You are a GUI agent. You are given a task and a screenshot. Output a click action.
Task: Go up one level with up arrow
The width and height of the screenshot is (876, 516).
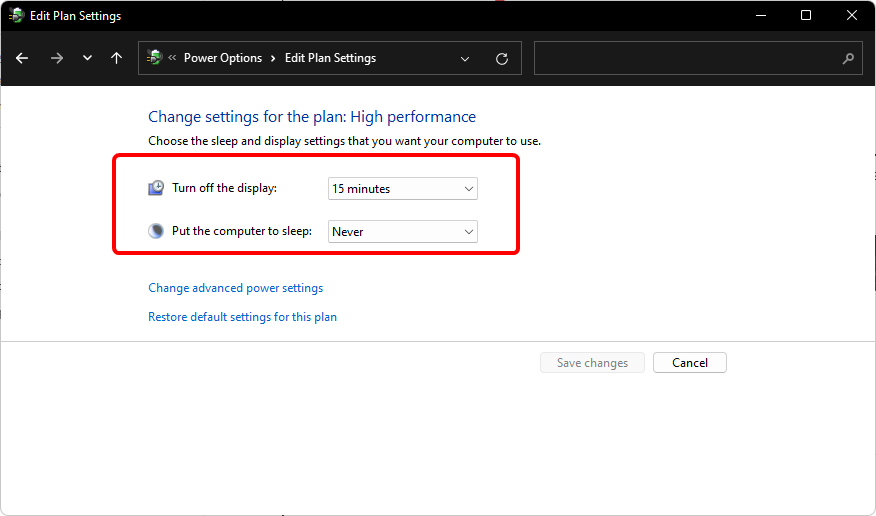pyautogui.click(x=116, y=58)
